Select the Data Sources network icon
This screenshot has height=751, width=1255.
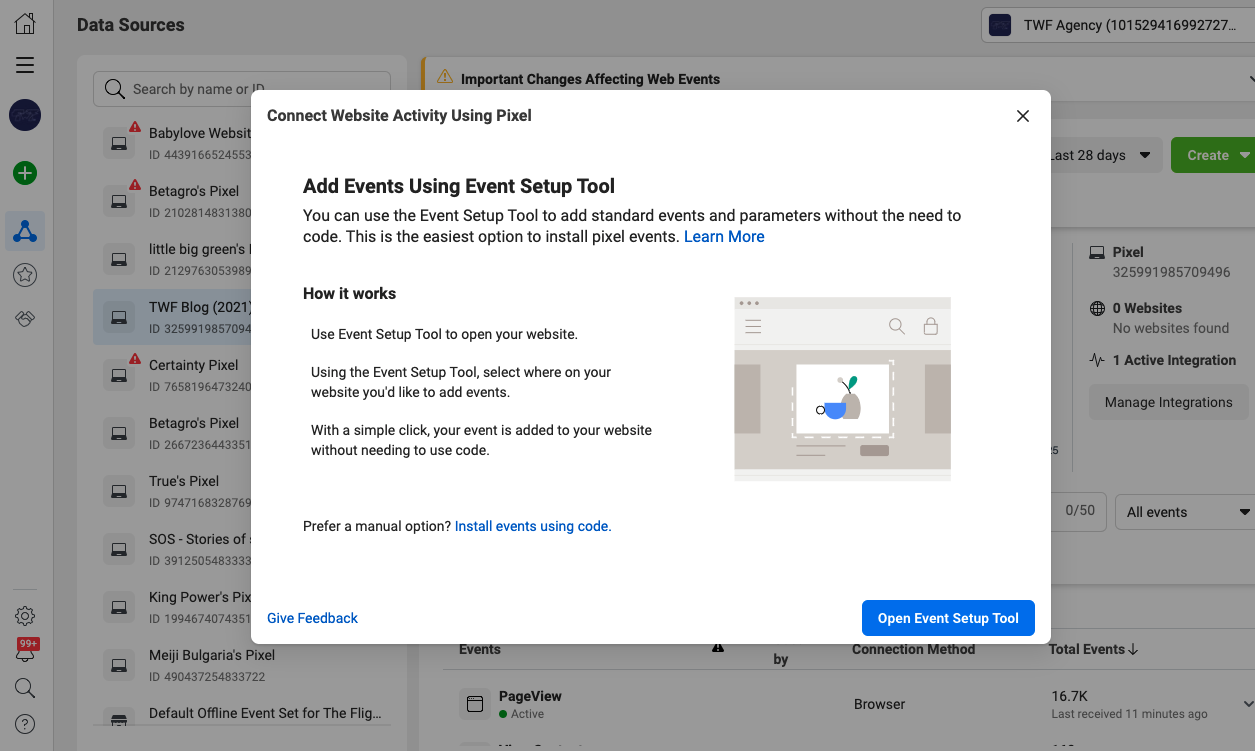[x=25, y=232]
